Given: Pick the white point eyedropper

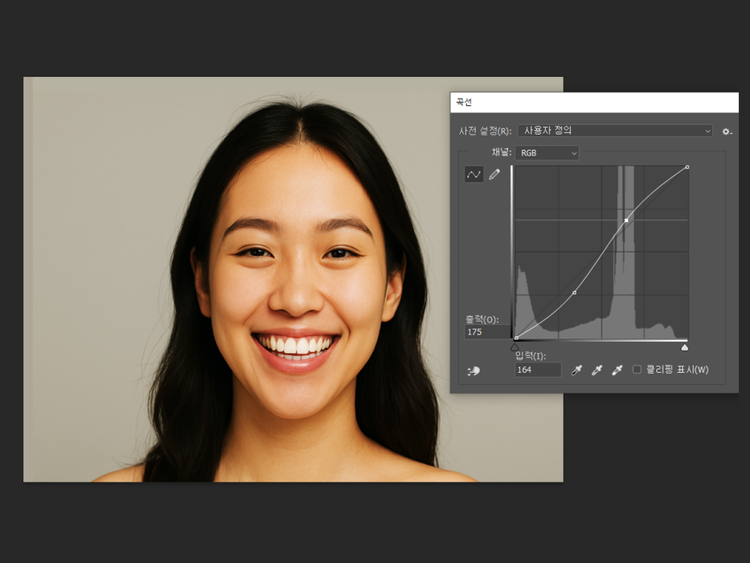Looking at the screenshot, I should click(x=617, y=370).
